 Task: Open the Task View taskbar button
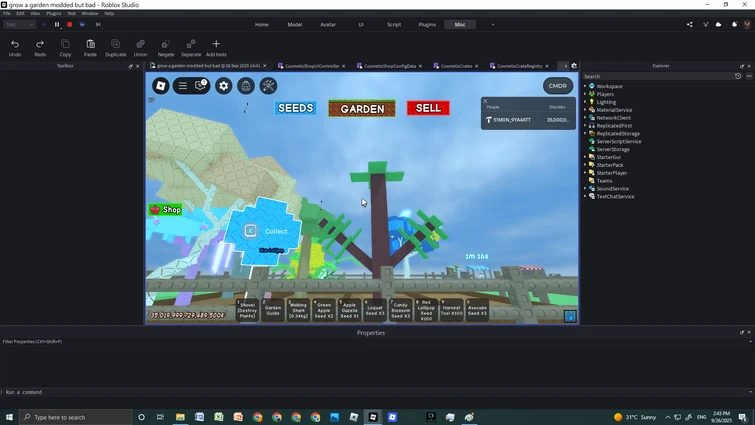(x=160, y=417)
